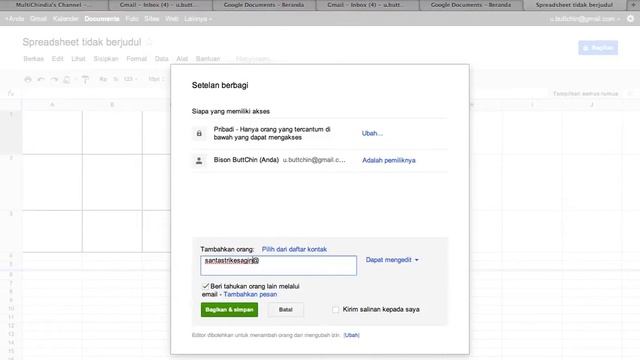Click the undo arrow icon
The width and height of the screenshot is (640, 360).
click(40, 79)
